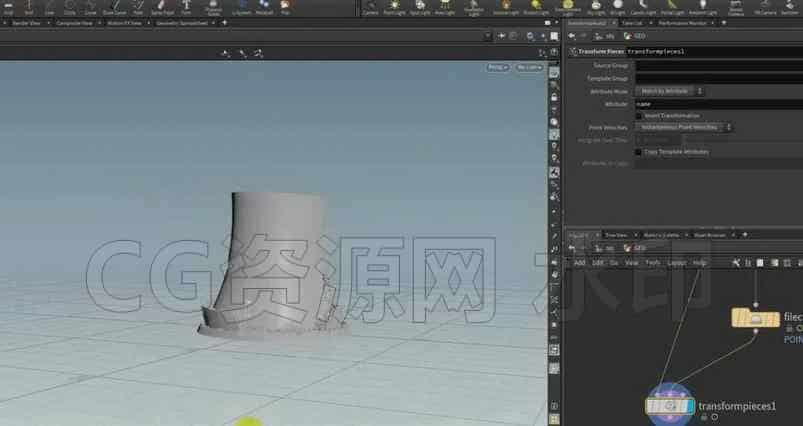Select the Circle shelf tool
The width and height of the screenshot is (803, 426).
coord(70,7)
